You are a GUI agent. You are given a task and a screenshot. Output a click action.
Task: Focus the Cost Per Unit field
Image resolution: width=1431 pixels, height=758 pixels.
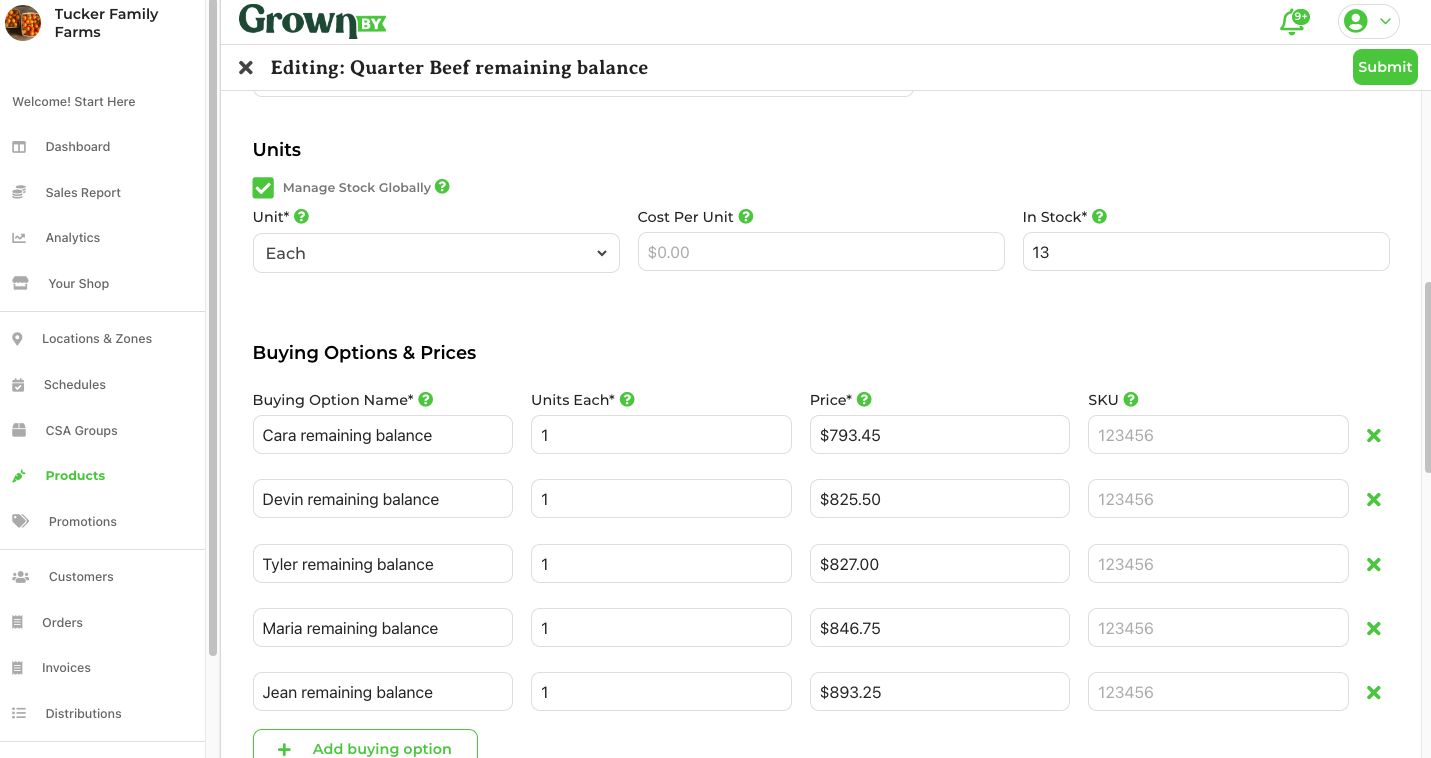pos(821,252)
